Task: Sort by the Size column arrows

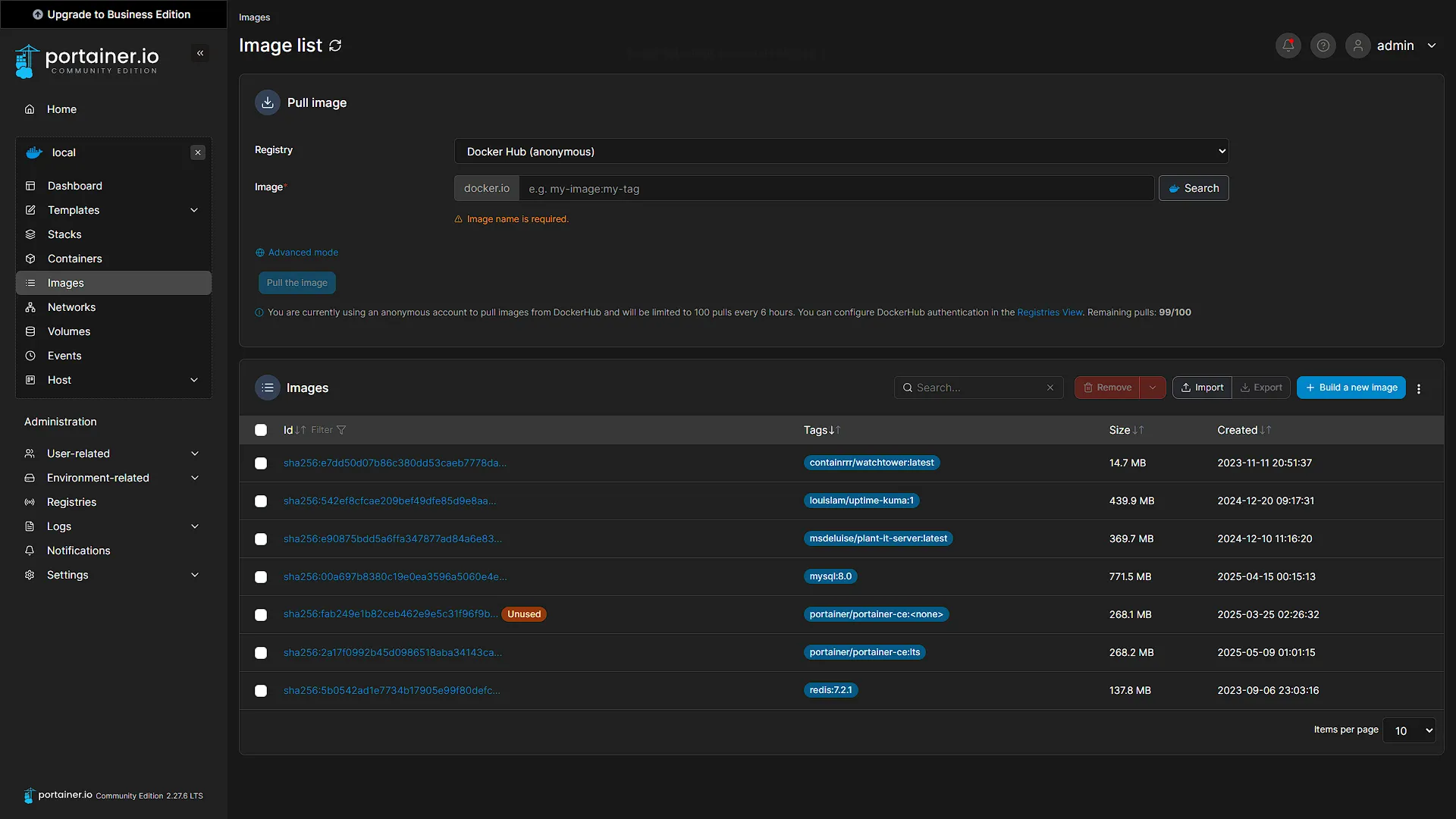Action: (x=1138, y=430)
